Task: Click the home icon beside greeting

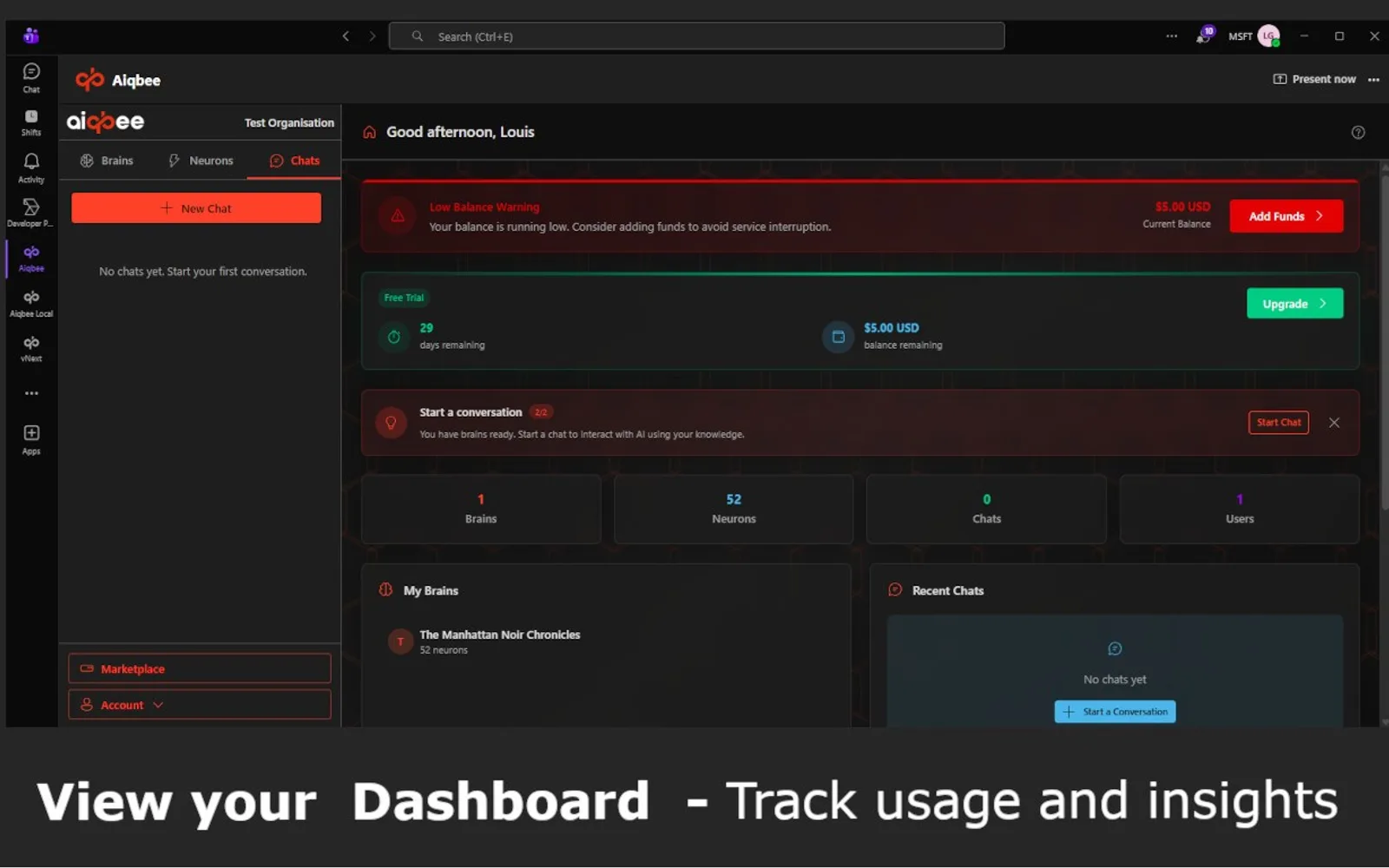Action: click(x=370, y=132)
